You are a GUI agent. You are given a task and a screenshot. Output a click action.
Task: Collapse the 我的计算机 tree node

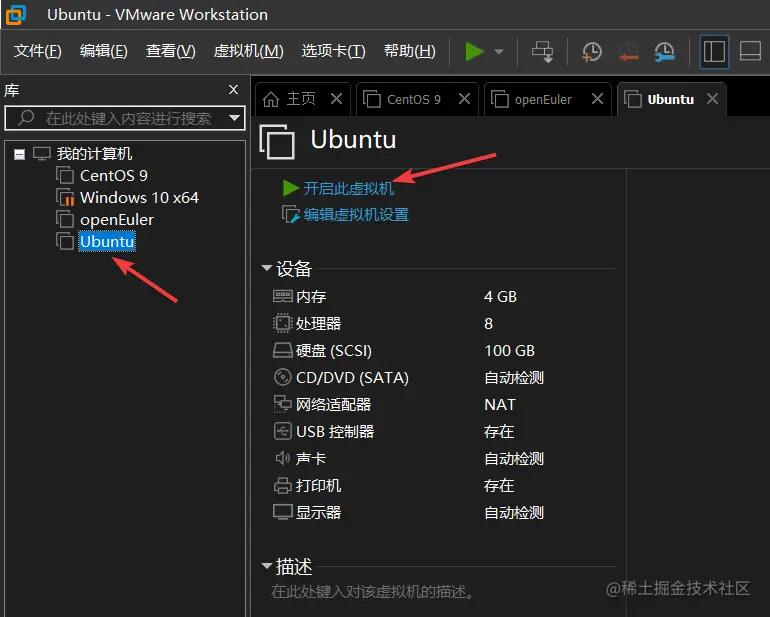pyautogui.click(x=19, y=155)
